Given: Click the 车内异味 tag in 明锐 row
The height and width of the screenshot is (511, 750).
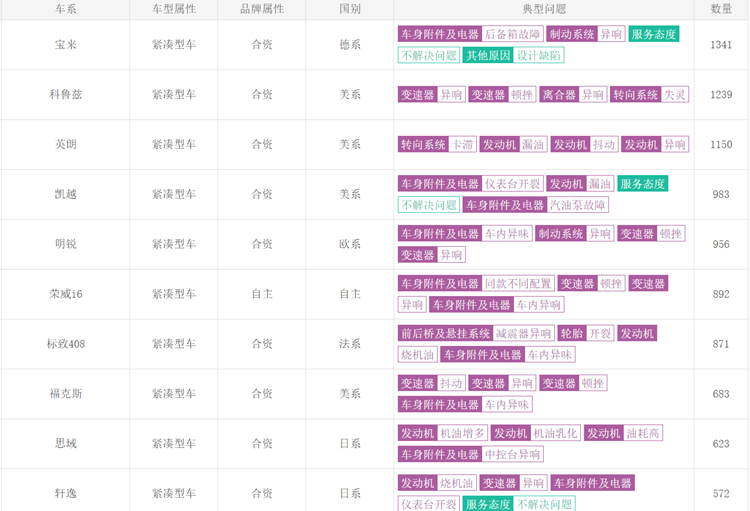Looking at the screenshot, I should point(507,233).
